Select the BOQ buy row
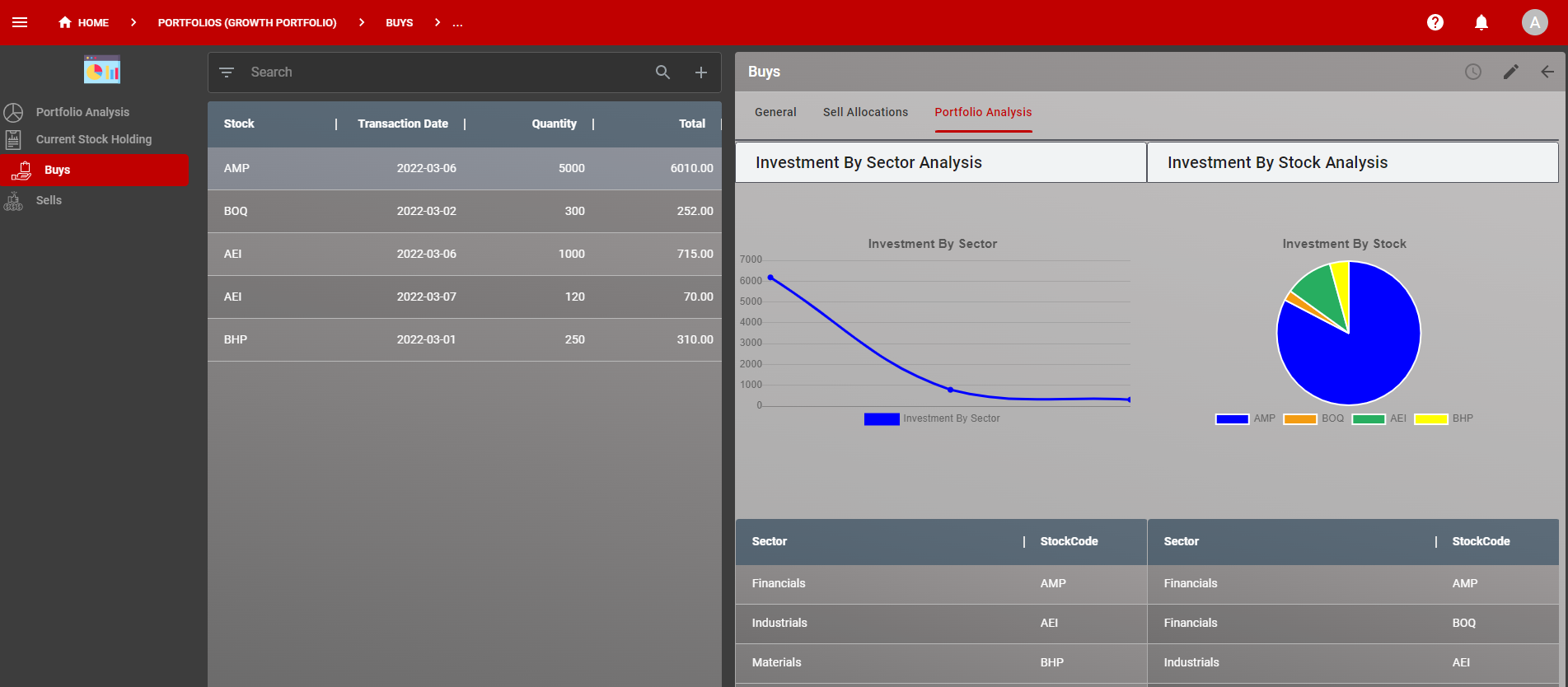 (x=465, y=211)
